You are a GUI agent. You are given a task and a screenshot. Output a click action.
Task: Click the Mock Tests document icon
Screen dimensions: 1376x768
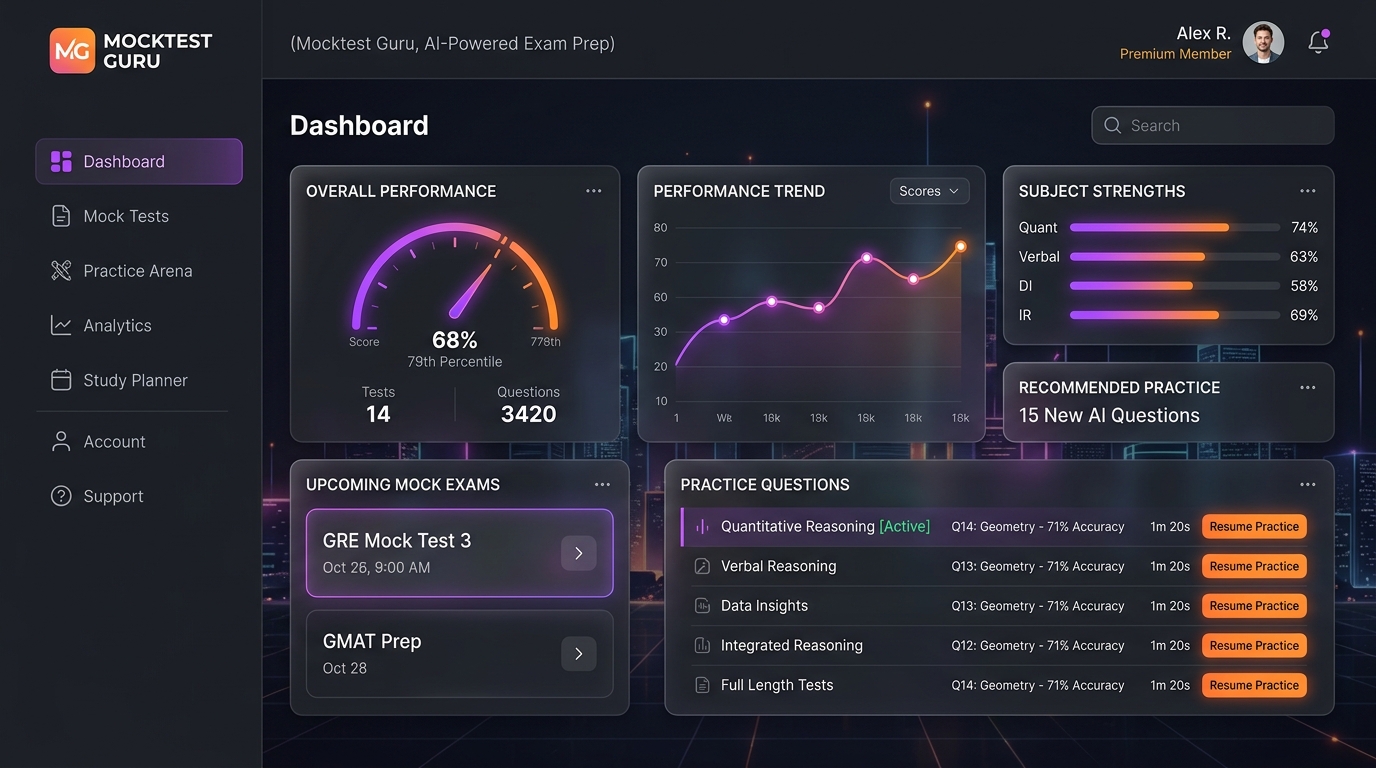61,216
